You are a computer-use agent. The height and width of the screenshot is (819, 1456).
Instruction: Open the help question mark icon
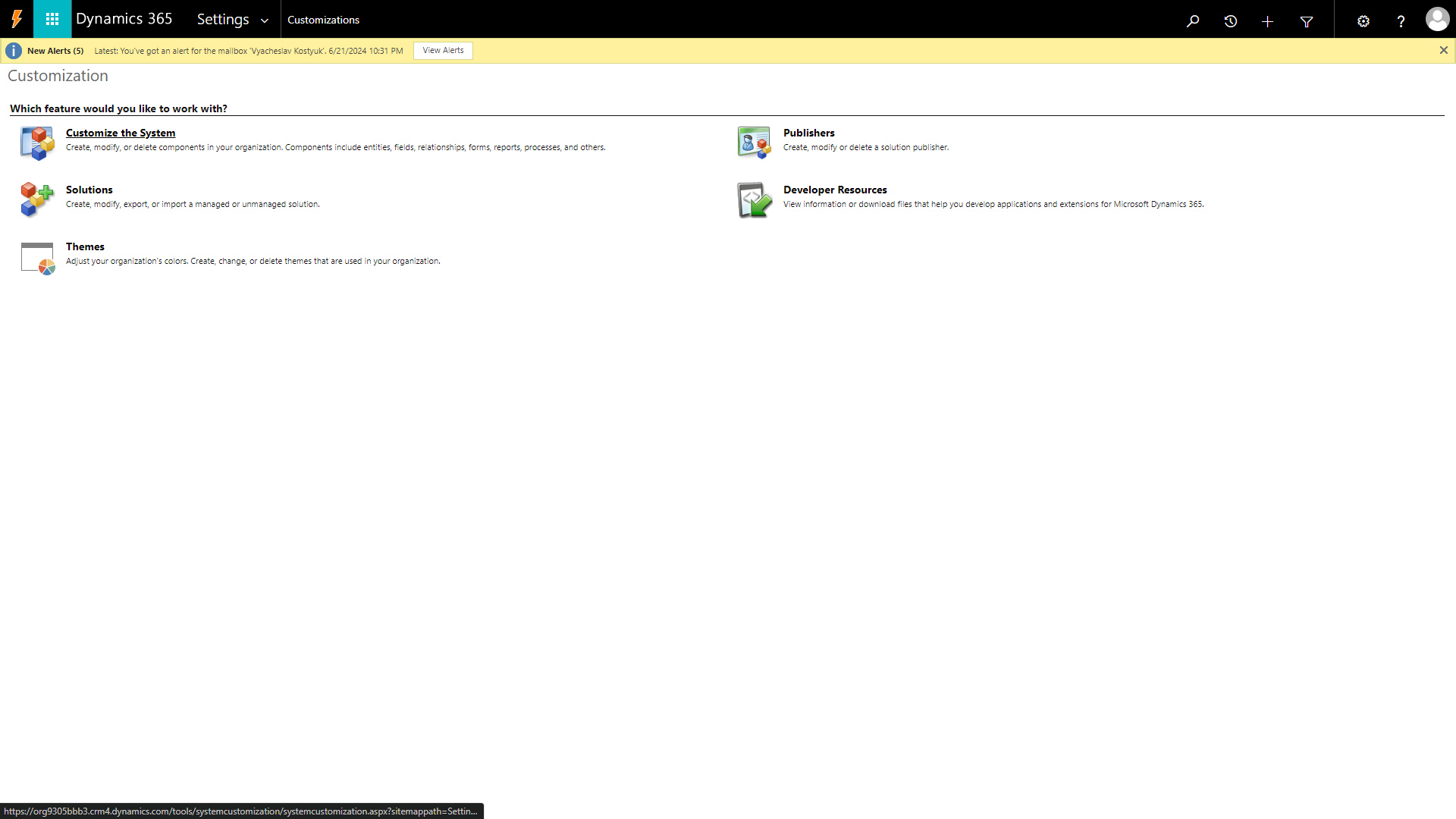1401,21
